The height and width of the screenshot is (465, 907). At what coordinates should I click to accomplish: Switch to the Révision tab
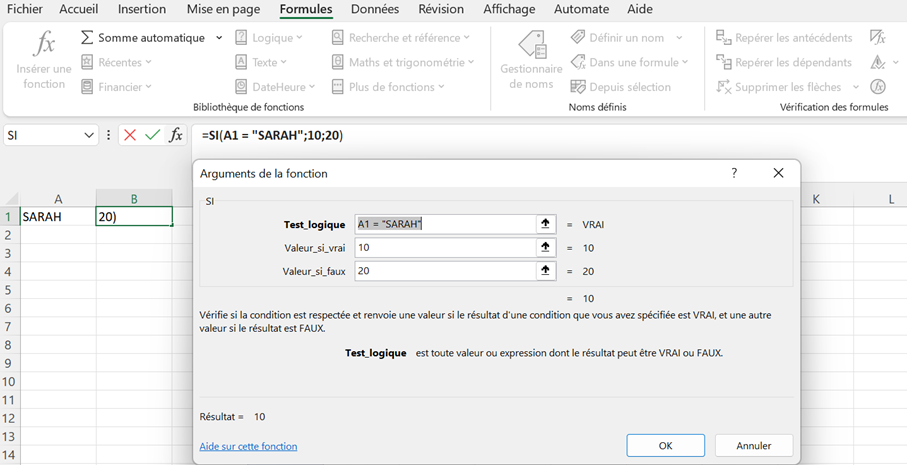click(x=441, y=9)
